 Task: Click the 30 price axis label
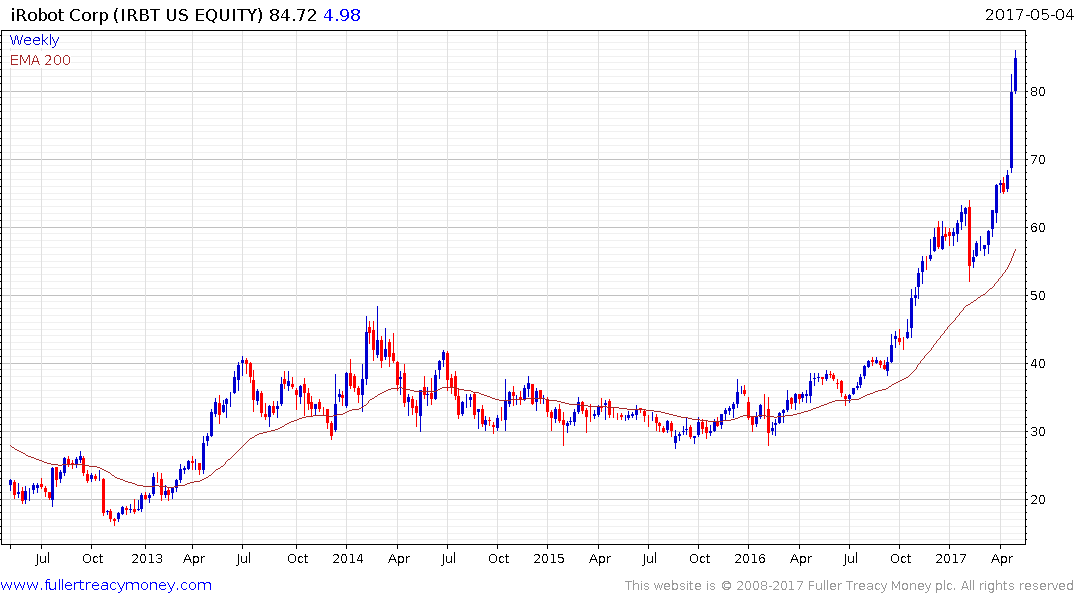pos(1037,431)
